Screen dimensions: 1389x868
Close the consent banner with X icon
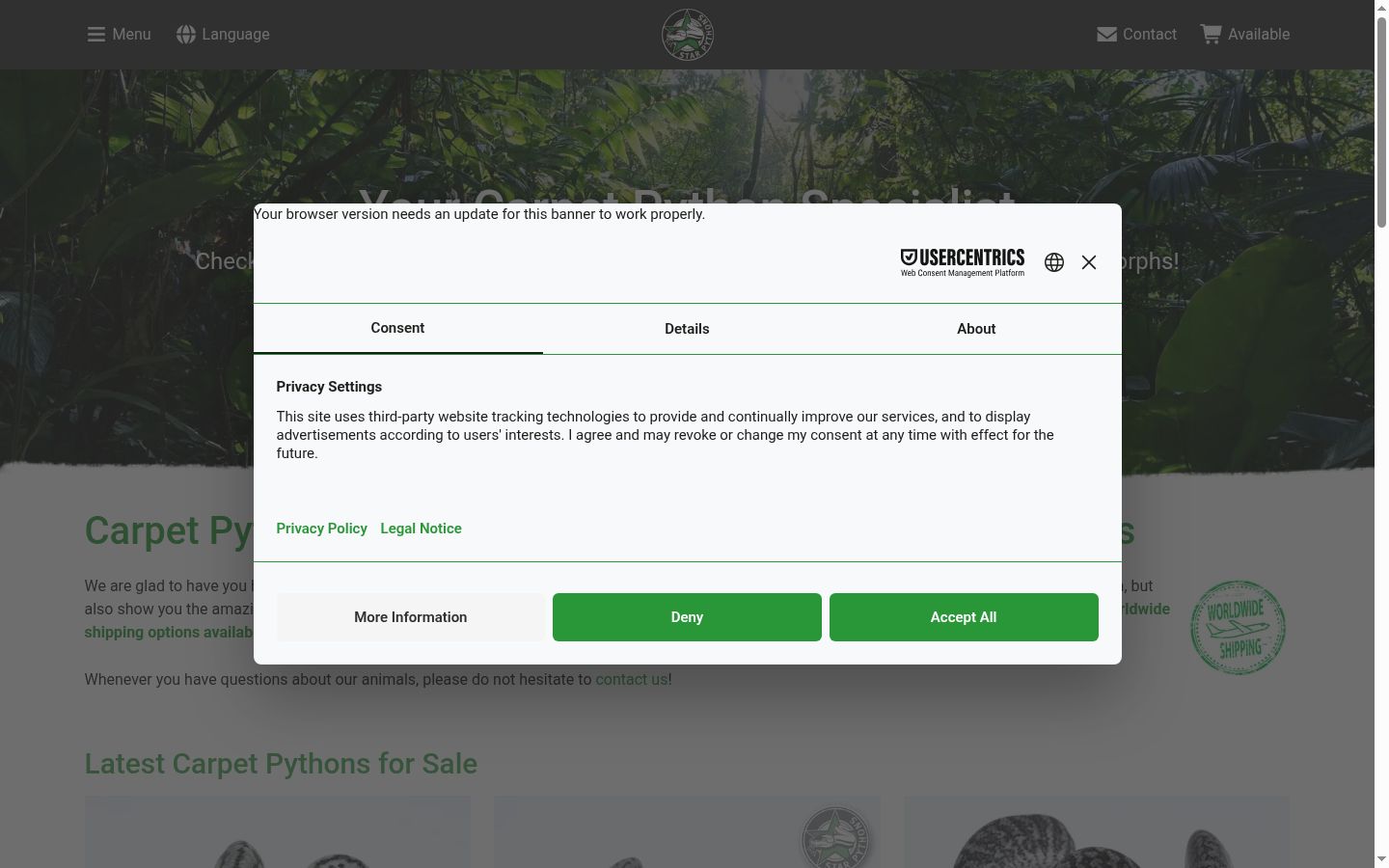pyautogui.click(x=1089, y=262)
